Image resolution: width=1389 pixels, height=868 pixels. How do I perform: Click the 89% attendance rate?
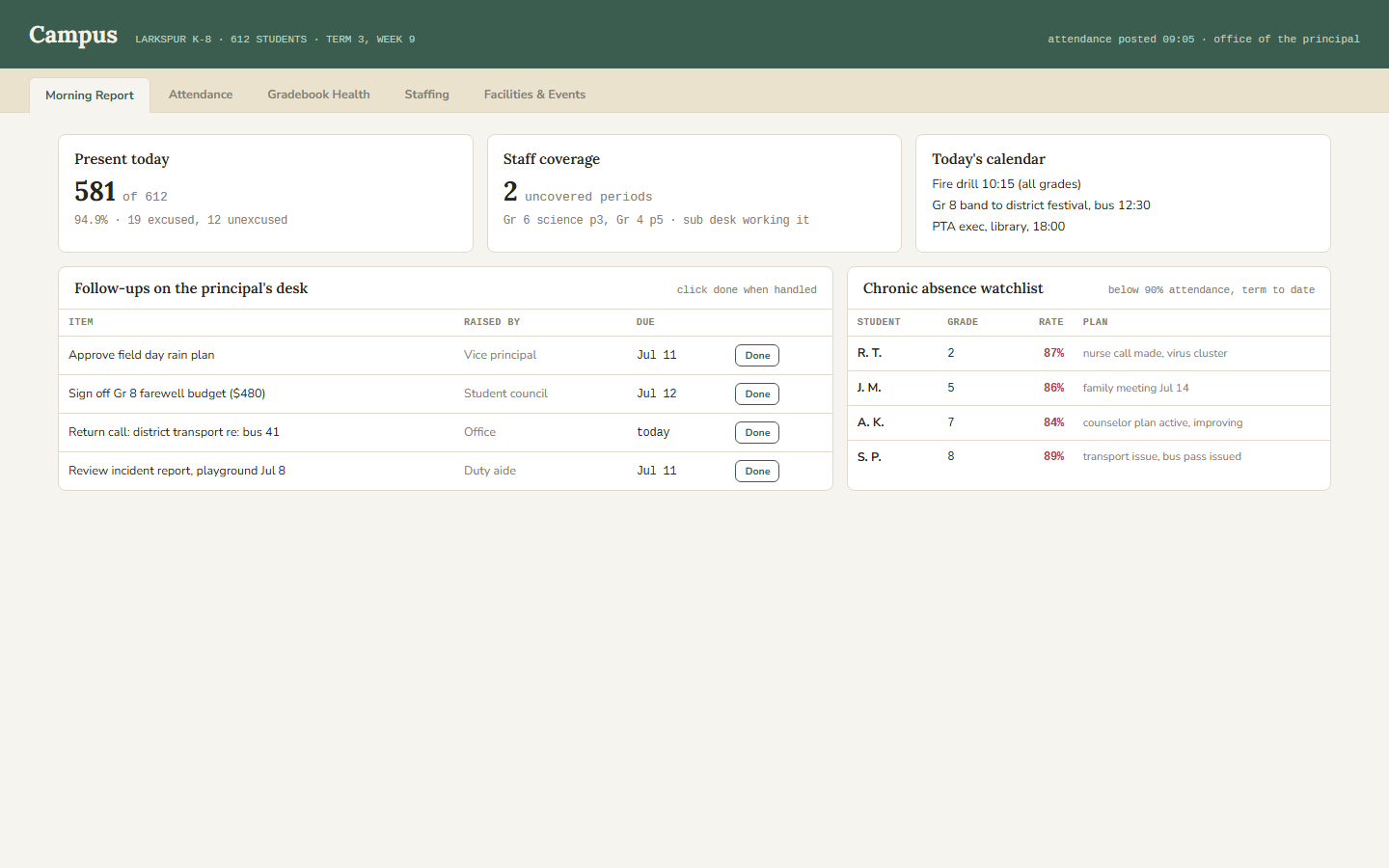click(x=1053, y=457)
